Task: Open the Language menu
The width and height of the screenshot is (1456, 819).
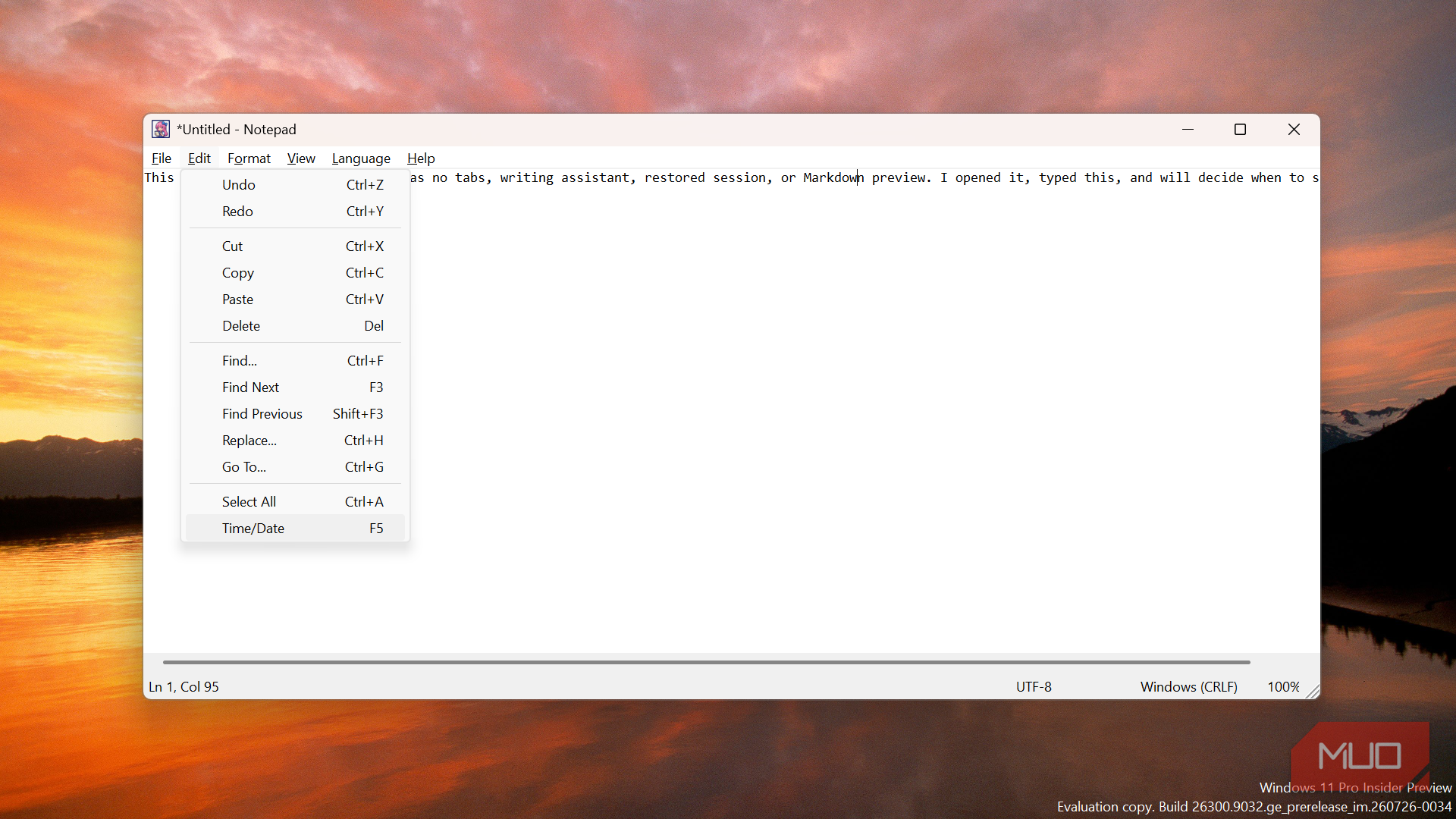Action: (x=361, y=158)
